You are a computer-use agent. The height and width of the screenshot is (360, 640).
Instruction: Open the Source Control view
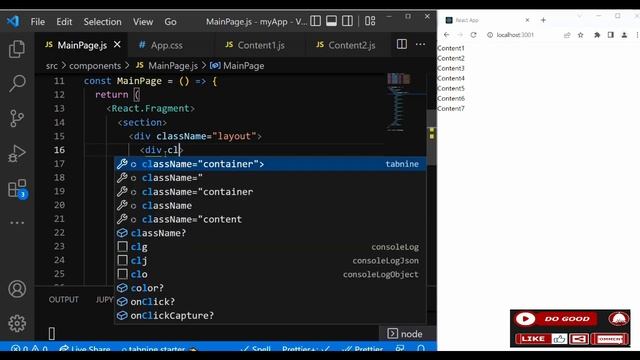click(17, 118)
